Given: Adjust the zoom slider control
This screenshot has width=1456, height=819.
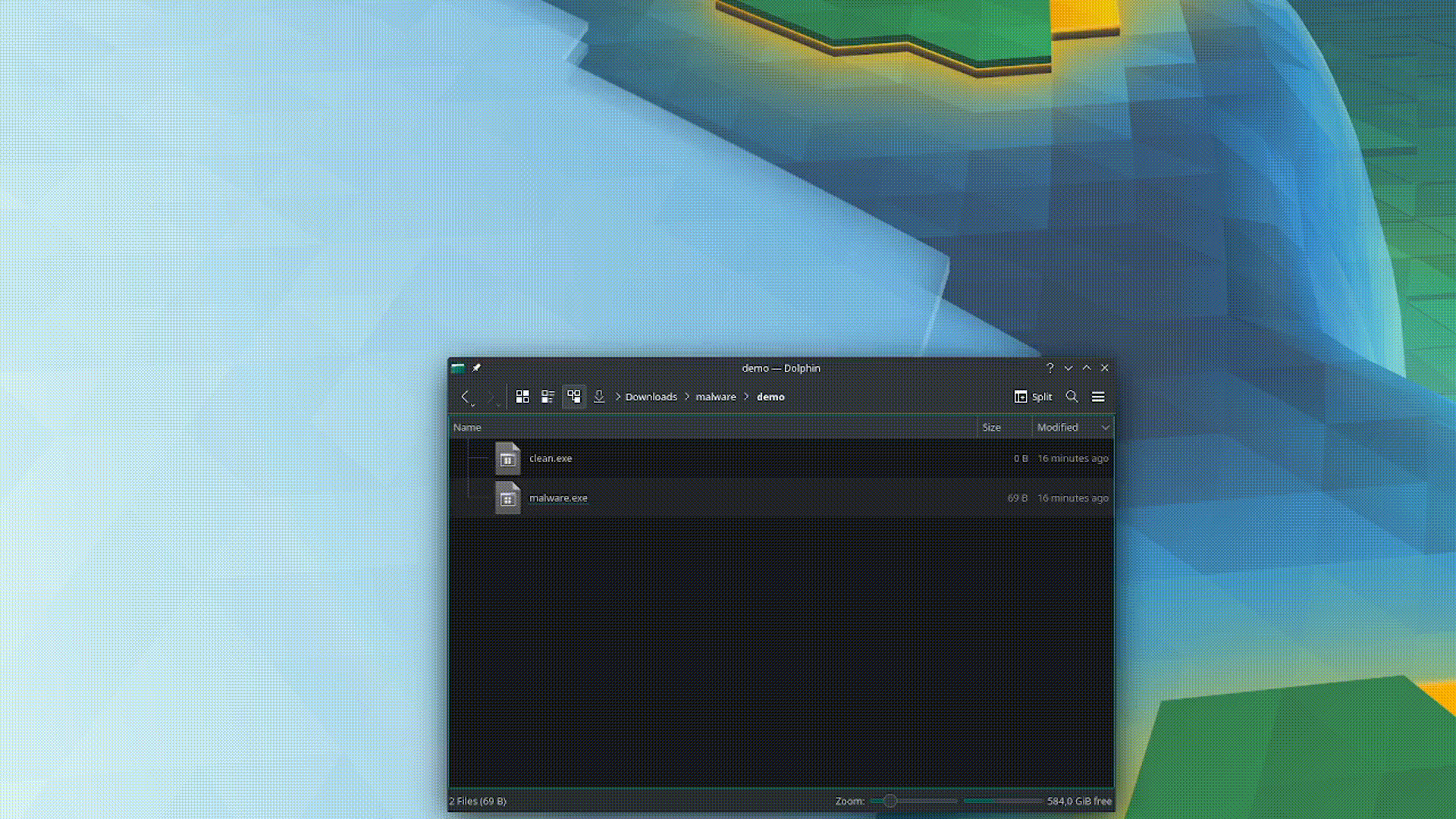Looking at the screenshot, I should (889, 801).
